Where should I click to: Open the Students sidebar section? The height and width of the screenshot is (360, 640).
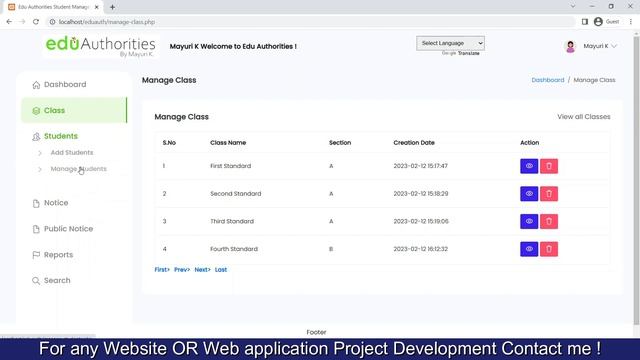60,136
